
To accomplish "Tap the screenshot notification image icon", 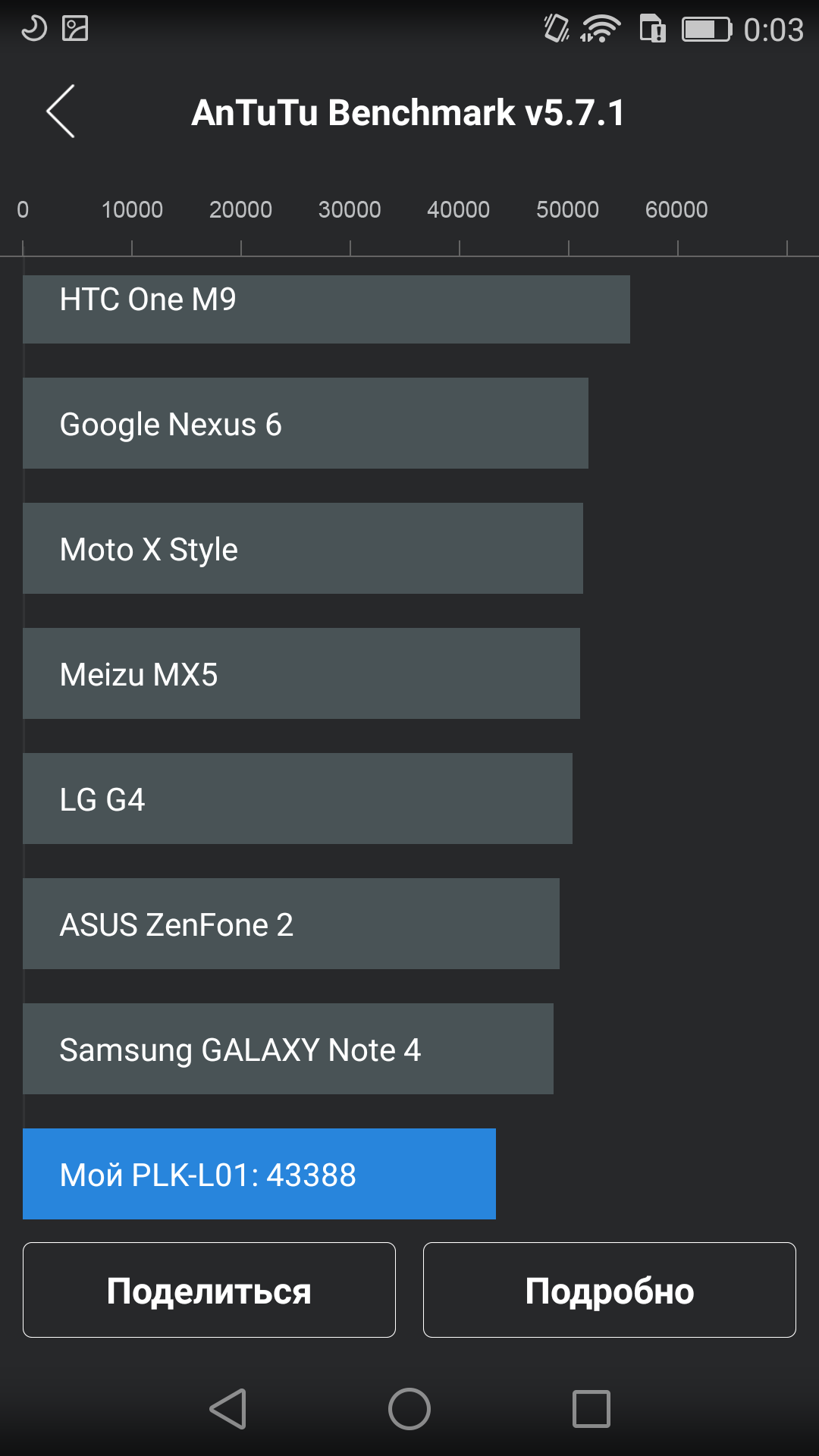I will click(x=75, y=28).
